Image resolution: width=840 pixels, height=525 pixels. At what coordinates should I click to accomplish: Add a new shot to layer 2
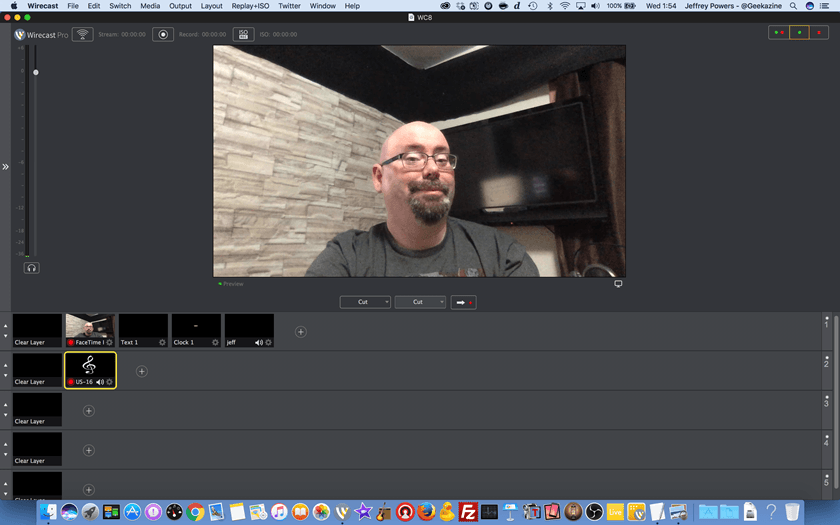(141, 371)
